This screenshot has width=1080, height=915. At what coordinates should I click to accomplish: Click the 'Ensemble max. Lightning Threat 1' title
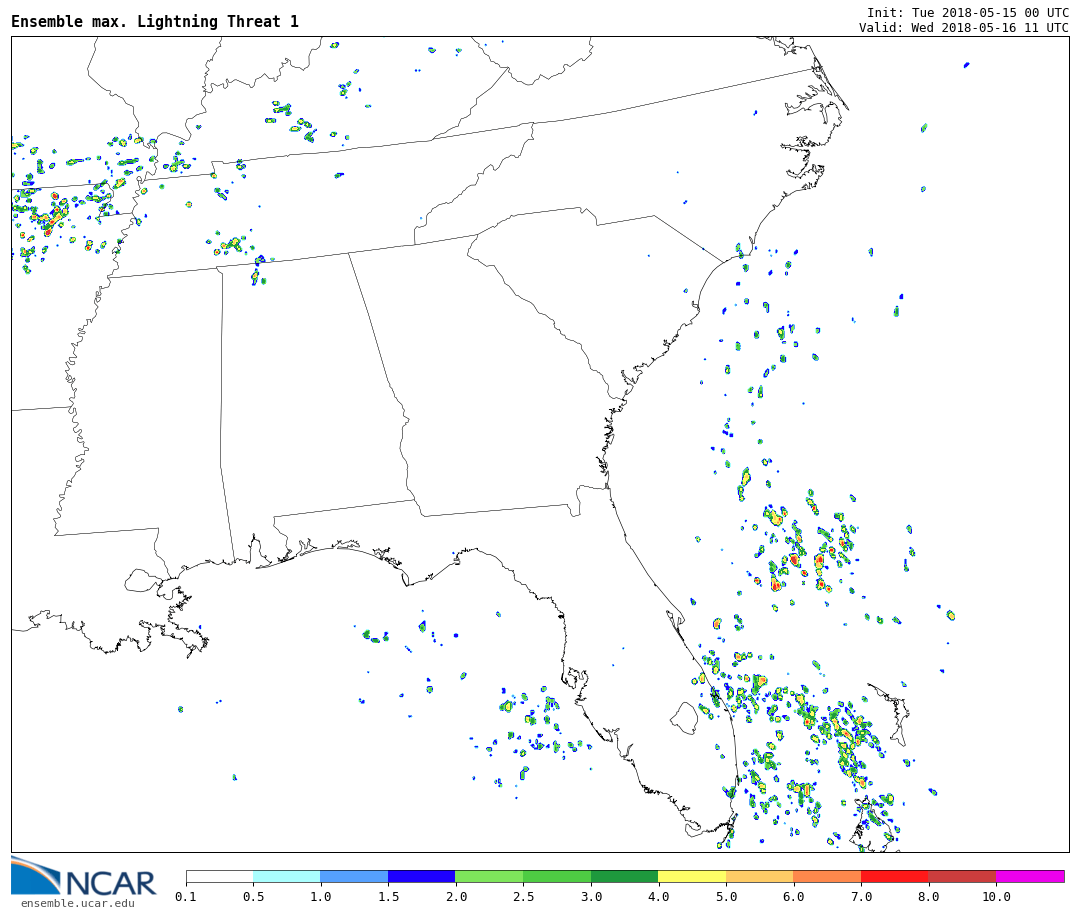click(x=155, y=22)
